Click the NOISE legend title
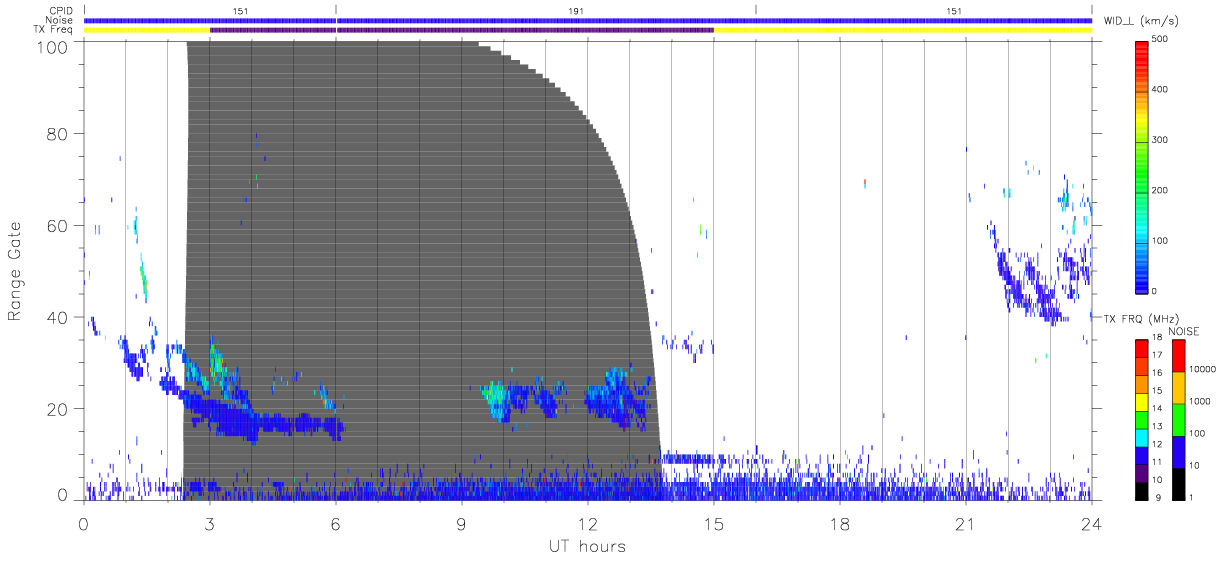 (x=1183, y=331)
